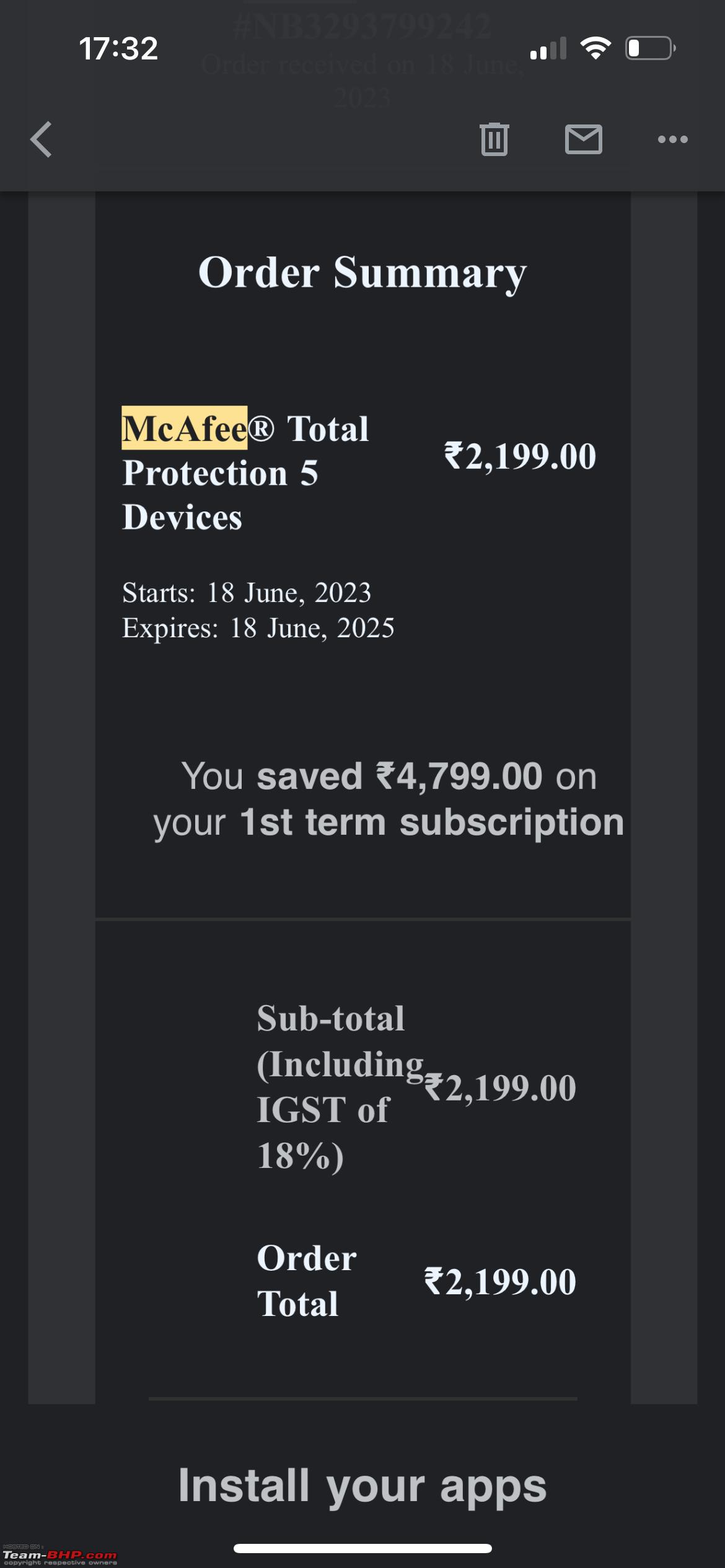Image resolution: width=725 pixels, height=1568 pixels.
Task: Mark the email unread via the envelope icon
Action: 583,139
